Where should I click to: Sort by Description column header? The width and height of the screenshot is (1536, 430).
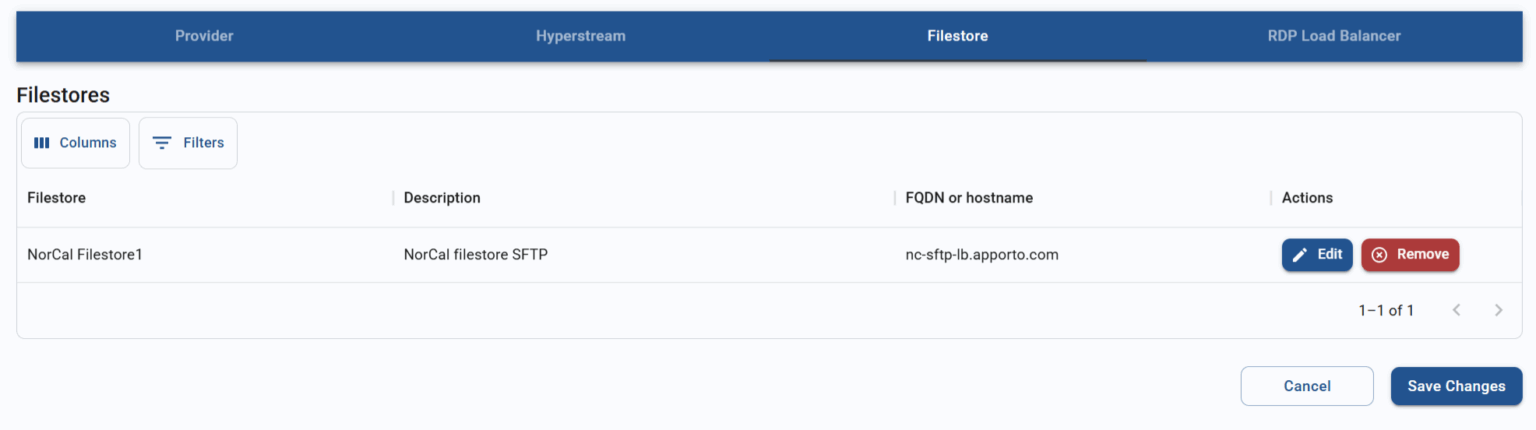tap(442, 198)
